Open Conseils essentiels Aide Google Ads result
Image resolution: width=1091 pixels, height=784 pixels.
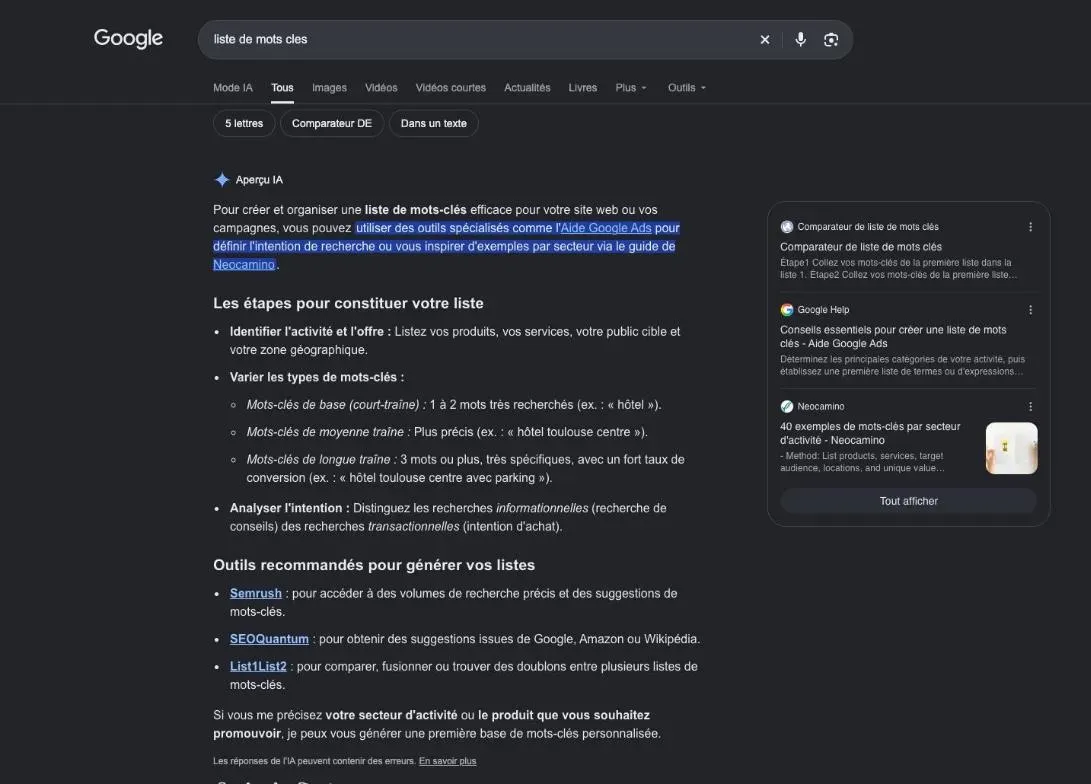pyautogui.click(x=893, y=337)
